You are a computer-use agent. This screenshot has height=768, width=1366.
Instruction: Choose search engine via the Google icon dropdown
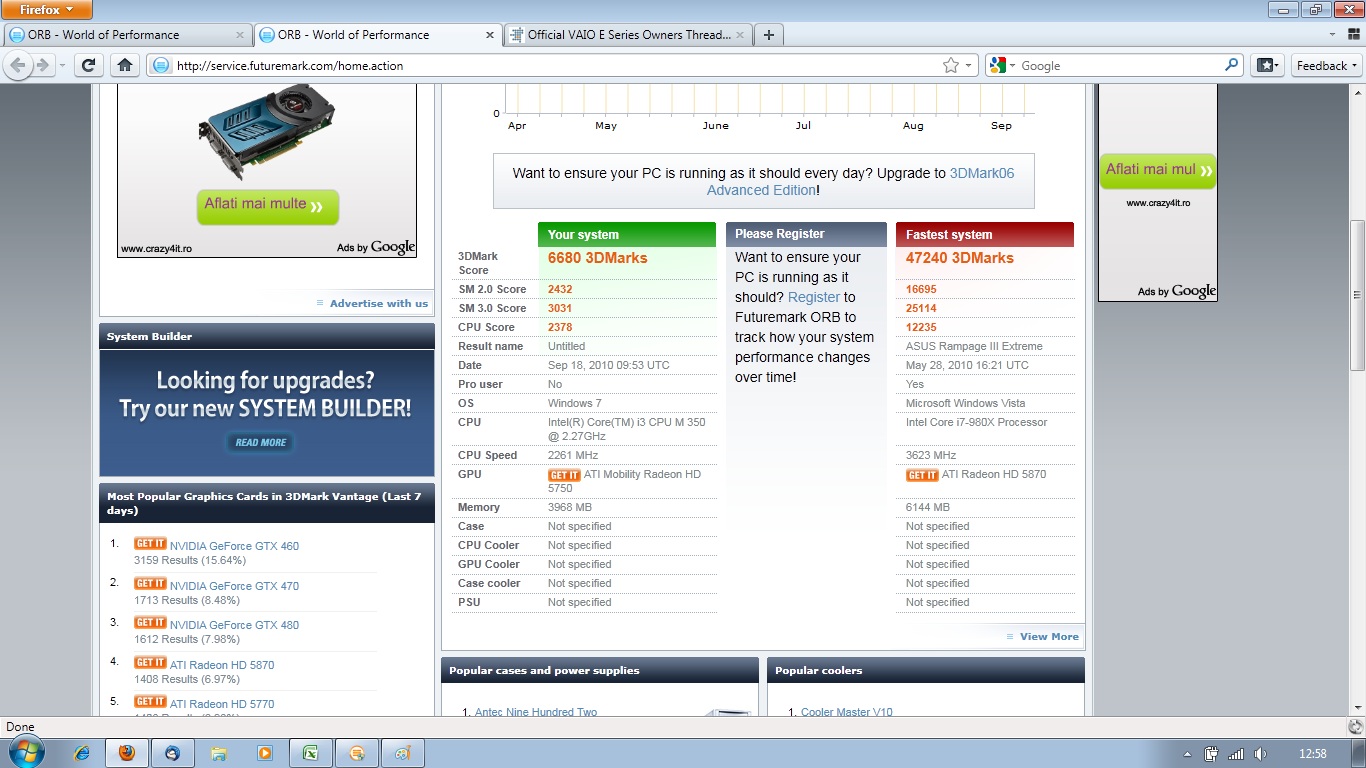1002,66
